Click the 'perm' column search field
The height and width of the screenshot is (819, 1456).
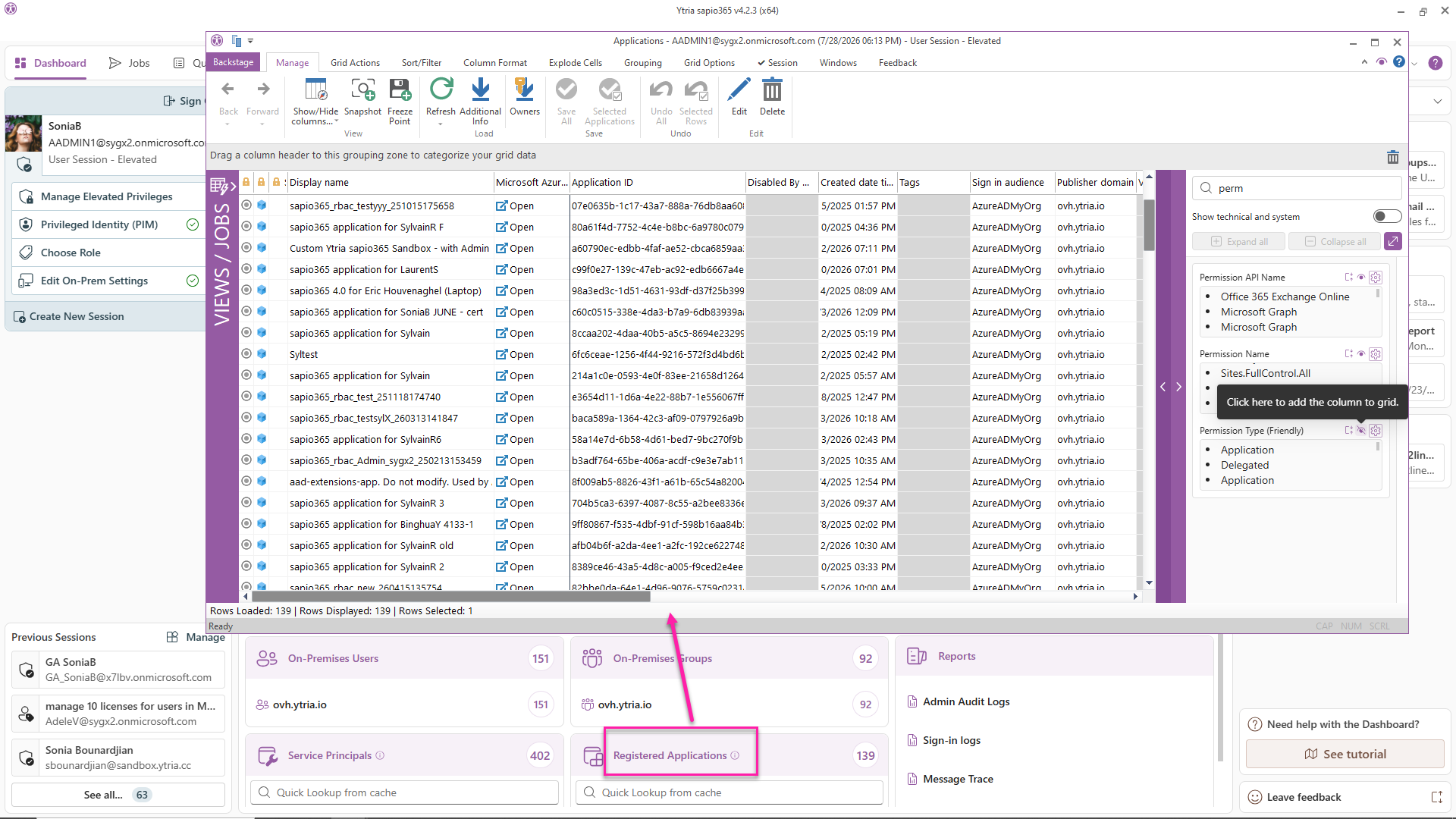[1297, 188]
